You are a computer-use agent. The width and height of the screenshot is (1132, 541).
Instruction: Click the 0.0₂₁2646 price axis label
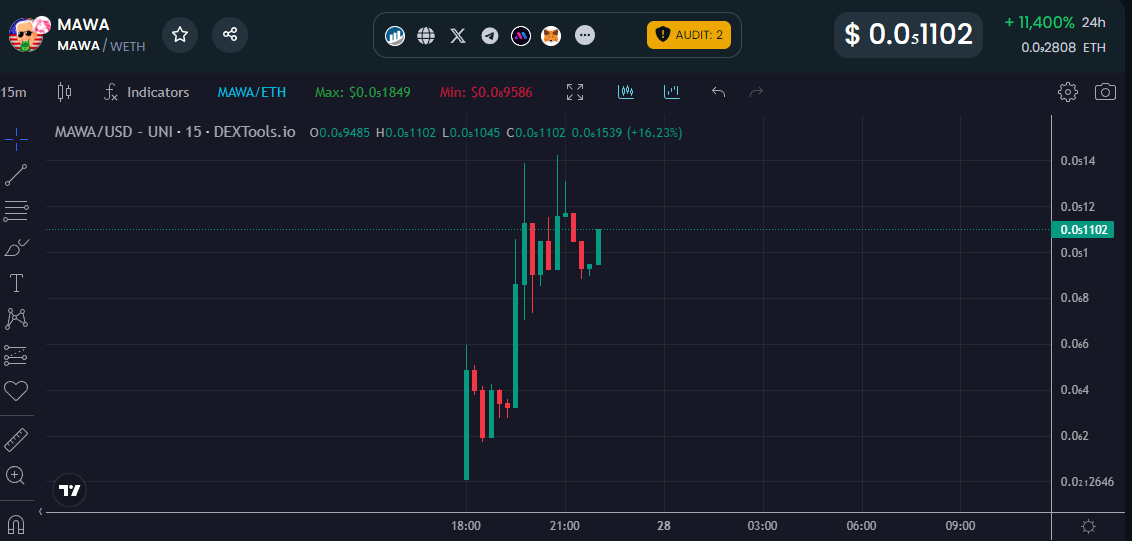point(1087,482)
